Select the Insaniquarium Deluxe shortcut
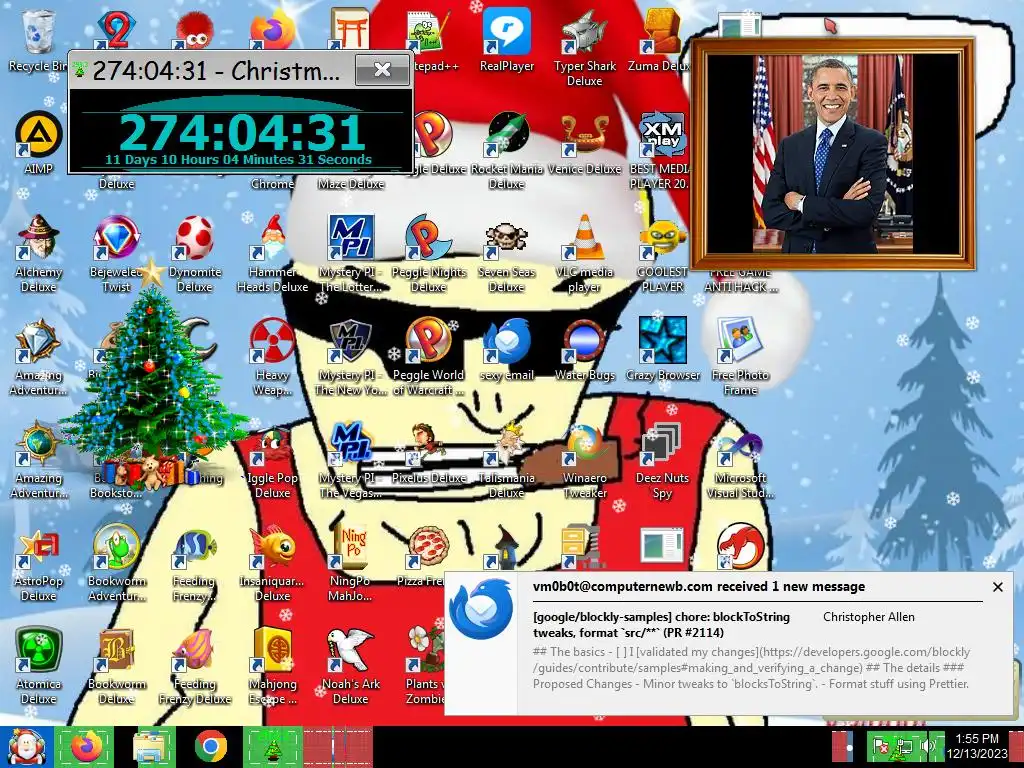 click(272, 563)
